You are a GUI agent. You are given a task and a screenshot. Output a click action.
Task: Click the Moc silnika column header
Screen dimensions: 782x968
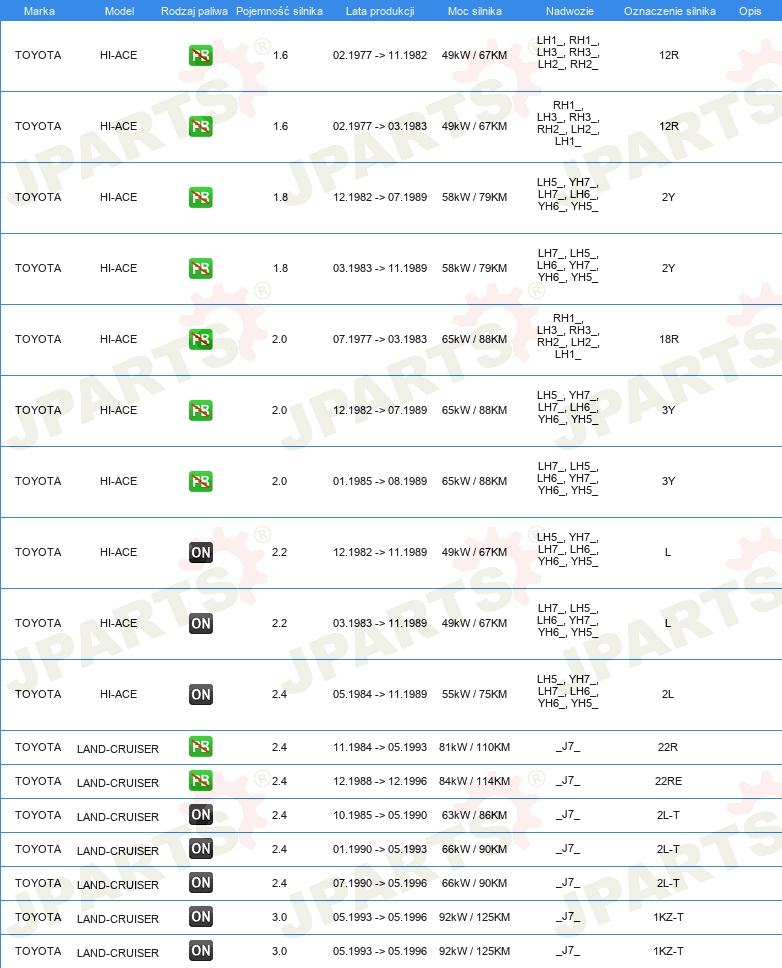click(x=475, y=11)
